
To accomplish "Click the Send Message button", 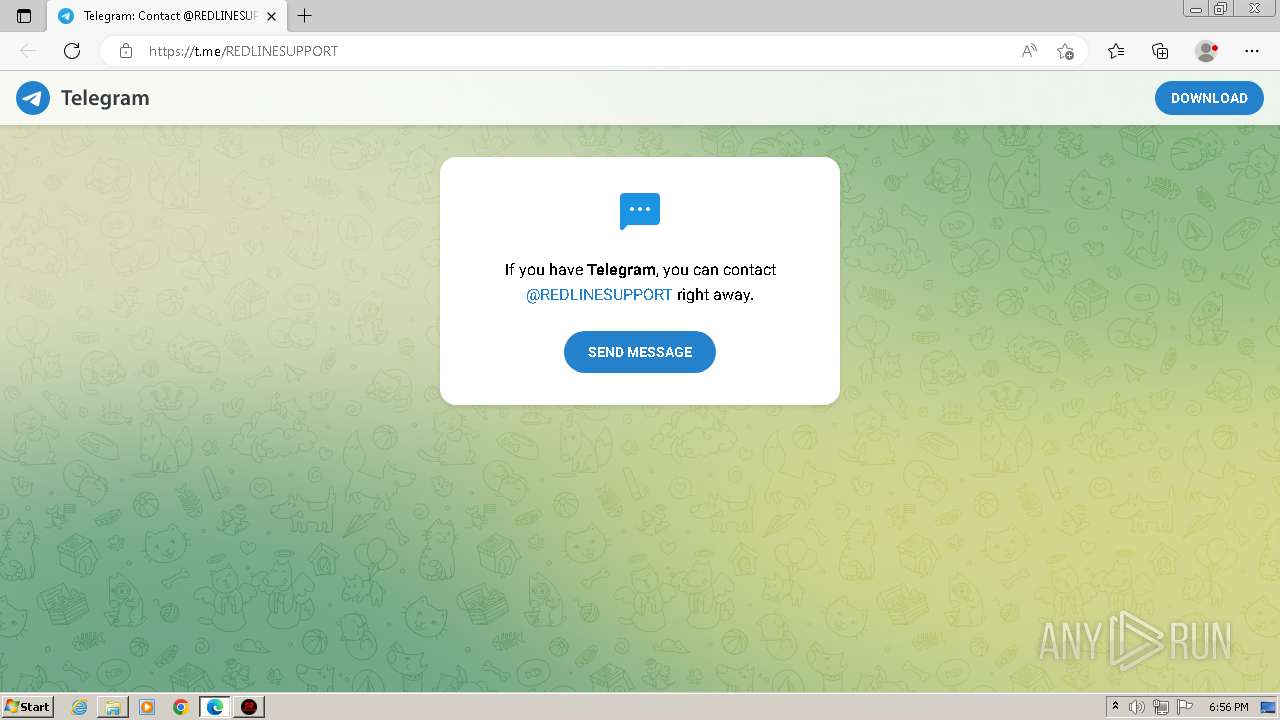I will [640, 352].
